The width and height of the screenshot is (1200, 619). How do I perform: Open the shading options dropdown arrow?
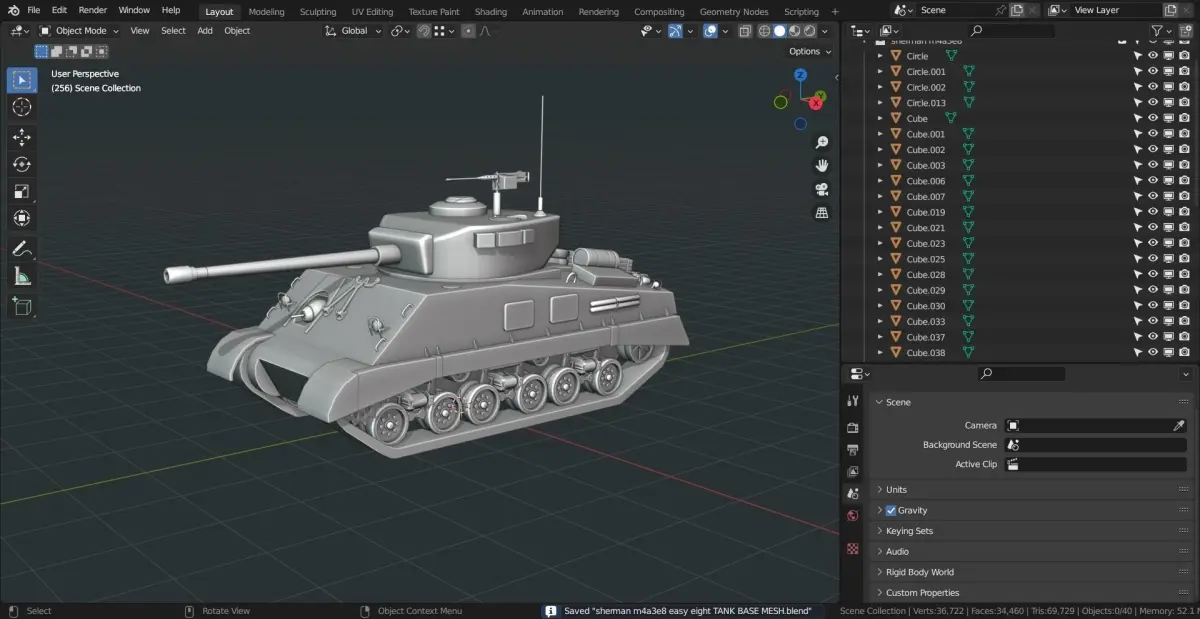click(x=824, y=31)
